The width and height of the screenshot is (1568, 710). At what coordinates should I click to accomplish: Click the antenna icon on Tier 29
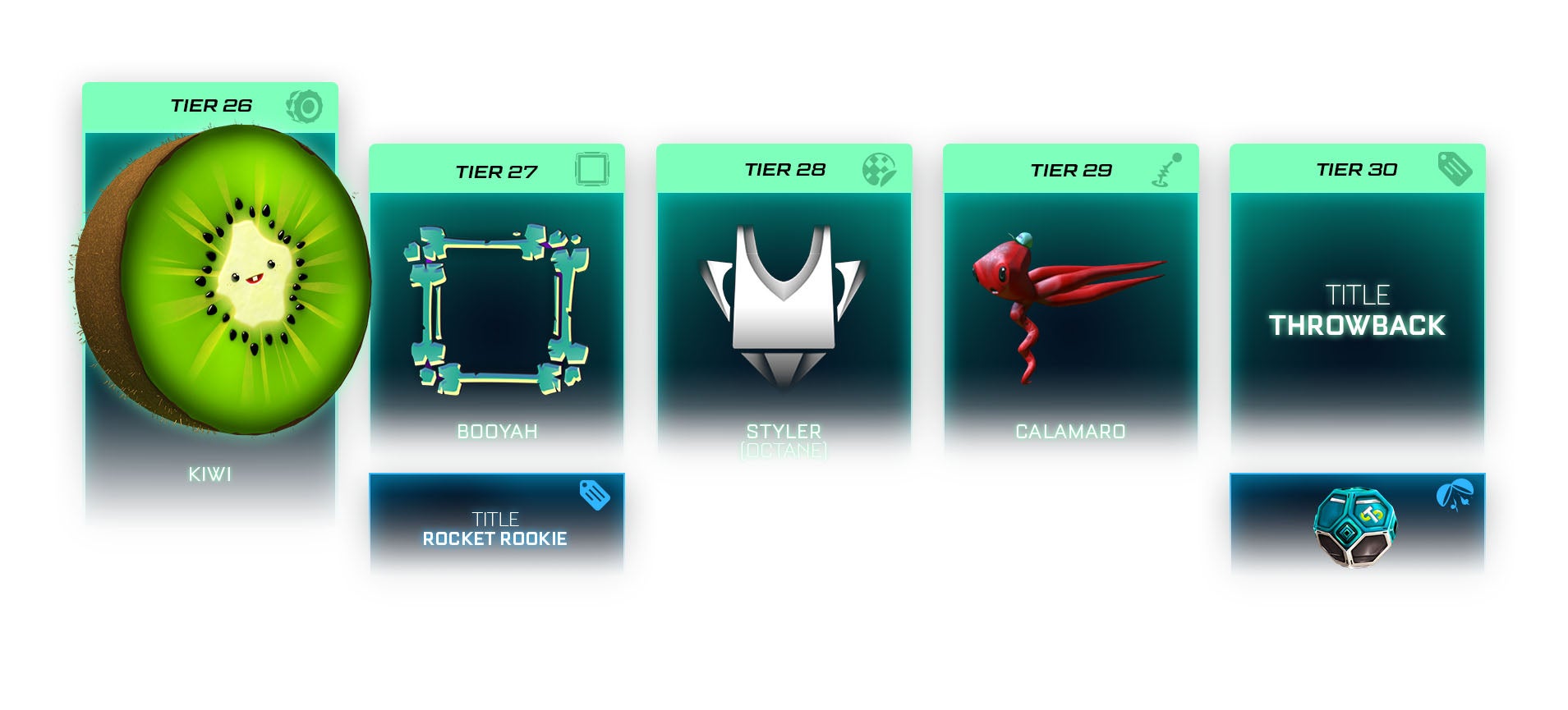(1166, 170)
